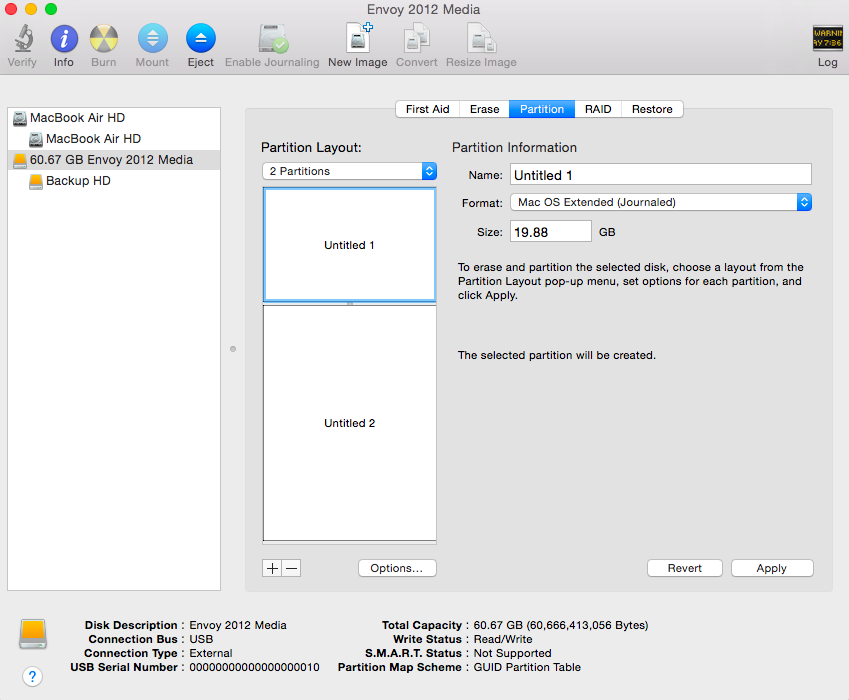The height and width of the screenshot is (700, 849).
Task: Click the sidebar splitter dot handle
Action: [233, 349]
